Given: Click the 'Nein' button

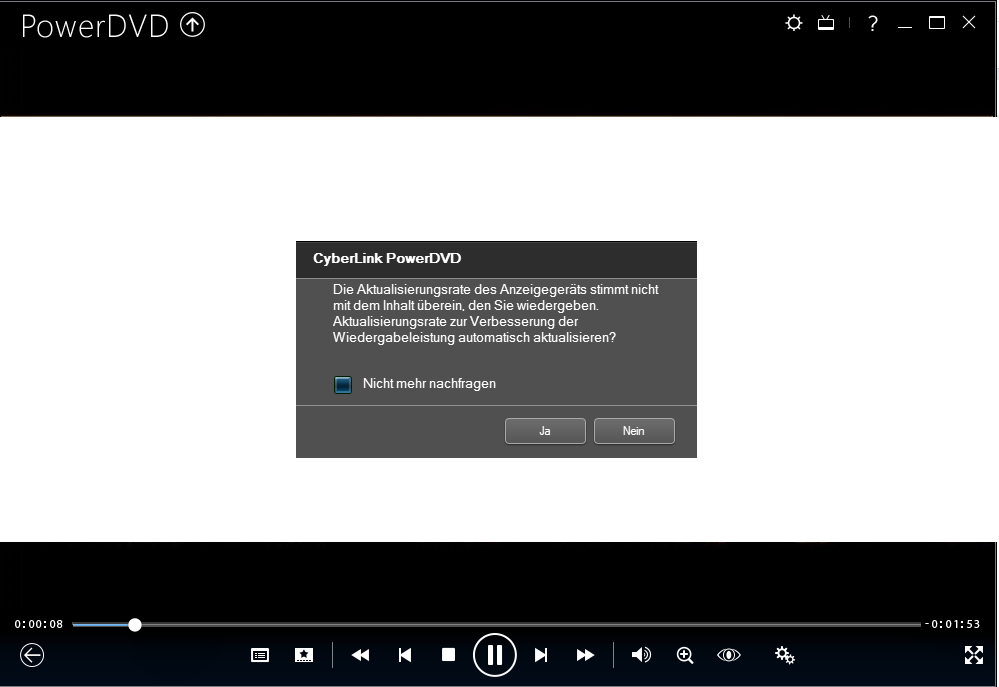Looking at the screenshot, I should (634, 431).
